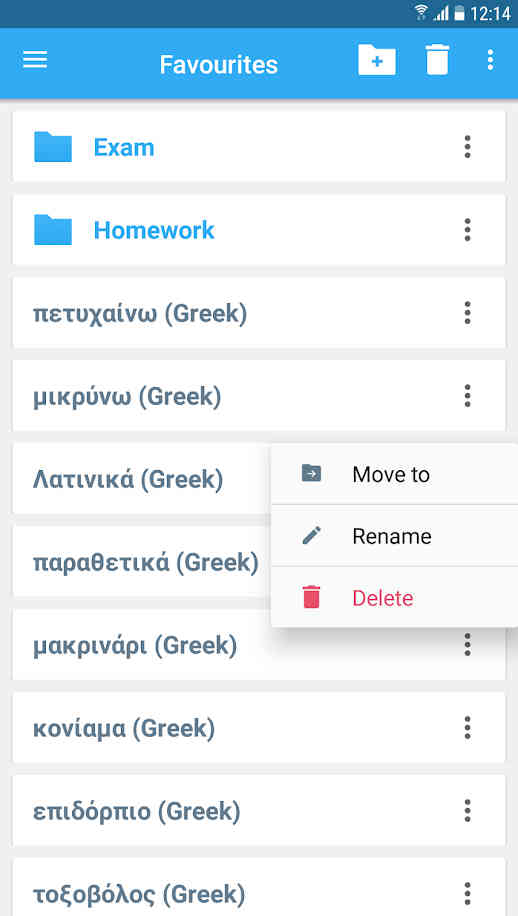Image resolution: width=518 pixels, height=916 pixels.
Task: Choose Move to in the context menu
Action: point(395,474)
